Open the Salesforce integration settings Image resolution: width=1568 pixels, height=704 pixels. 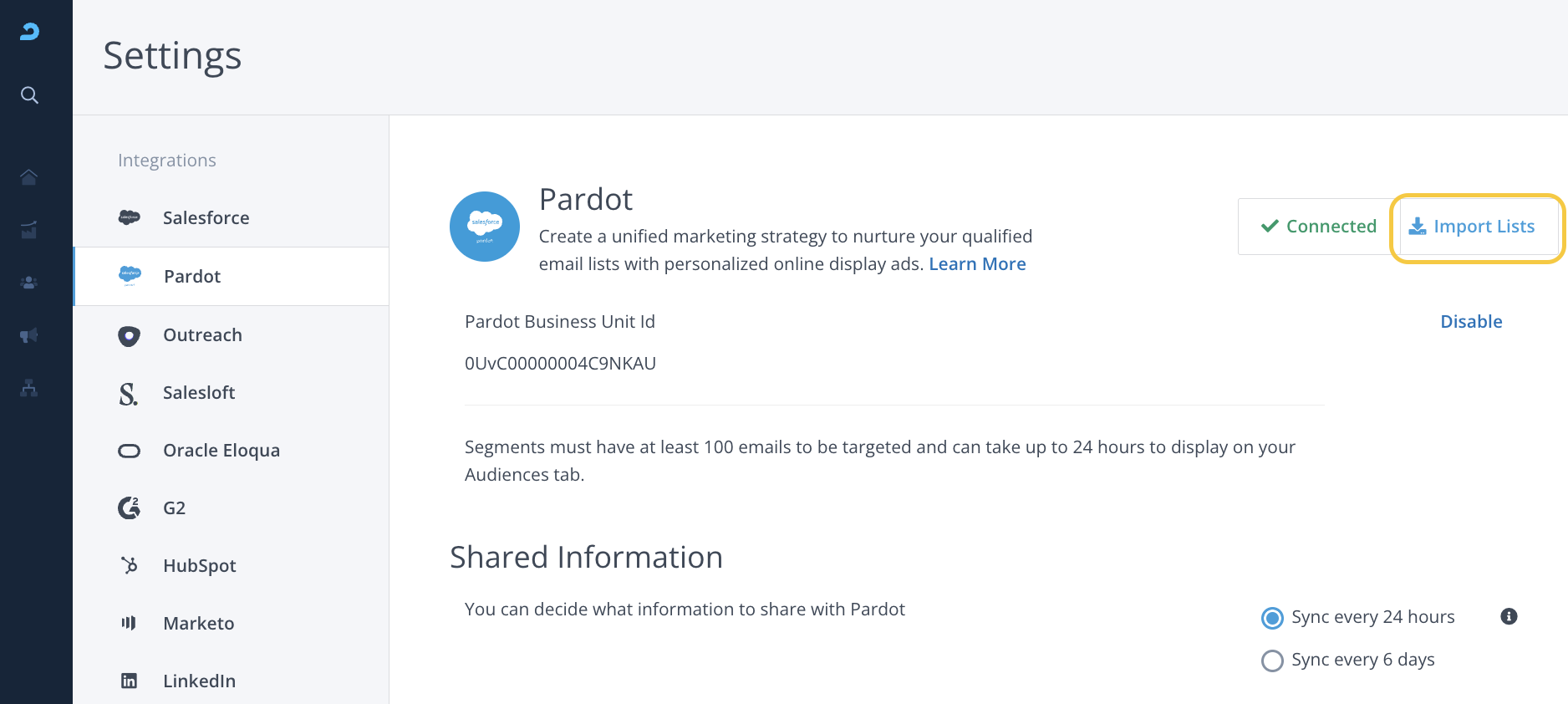coord(206,218)
